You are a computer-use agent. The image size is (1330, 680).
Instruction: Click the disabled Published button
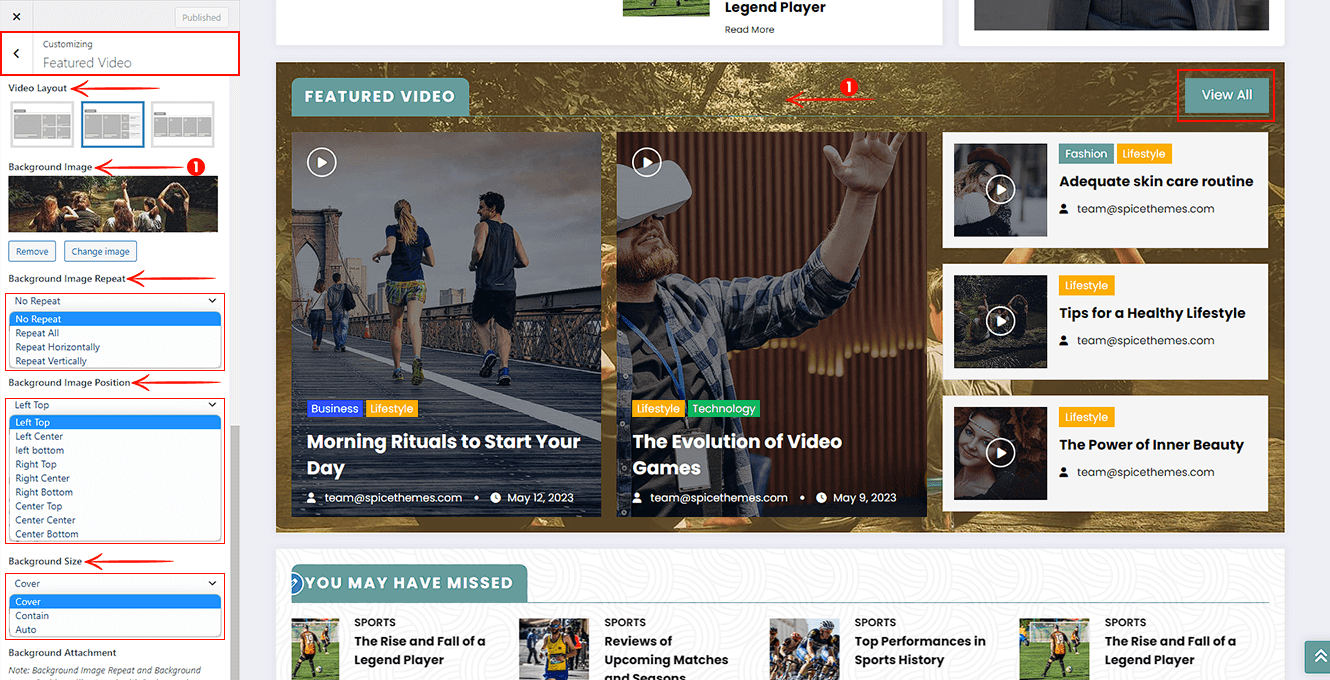pos(201,17)
